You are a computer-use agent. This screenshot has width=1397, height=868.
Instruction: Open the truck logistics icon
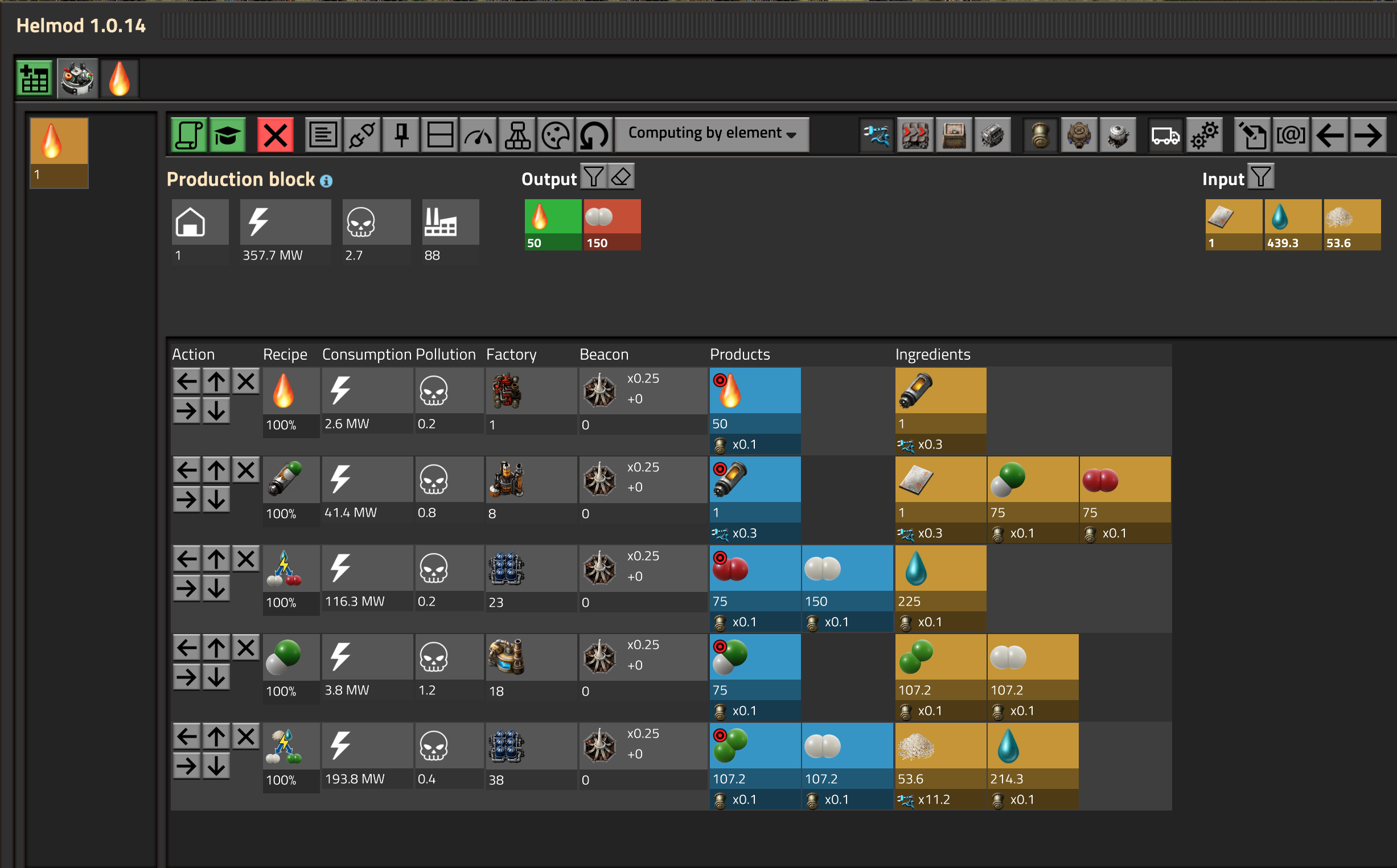pyautogui.click(x=1165, y=135)
